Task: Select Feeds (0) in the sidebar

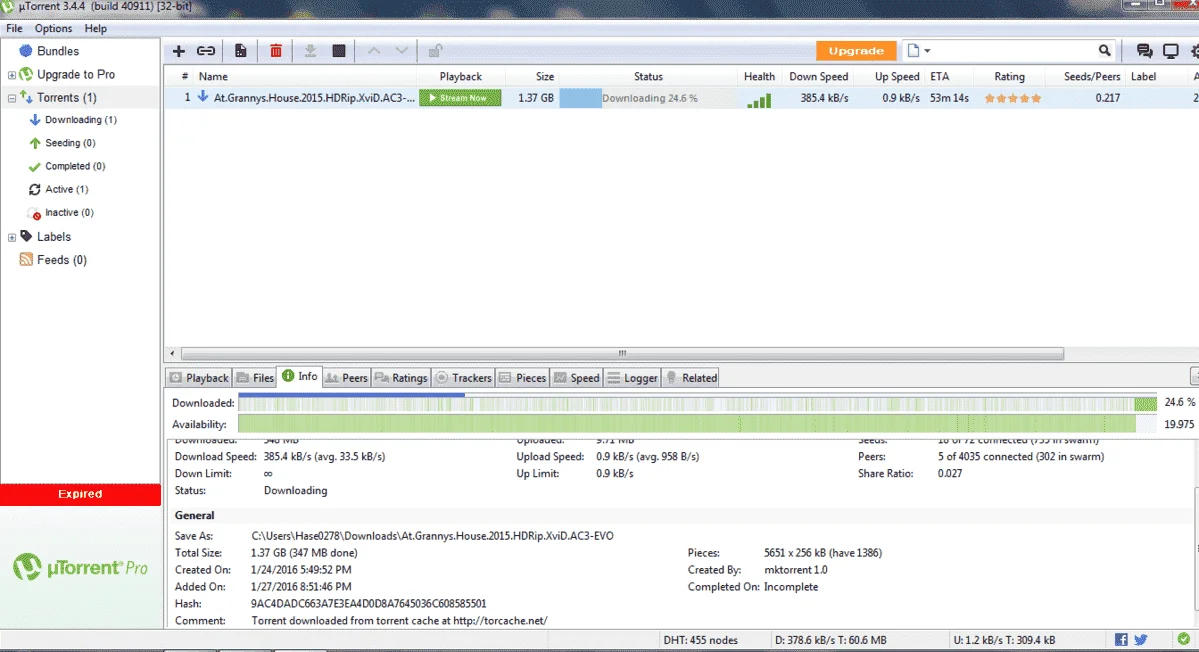Action: [x=61, y=260]
